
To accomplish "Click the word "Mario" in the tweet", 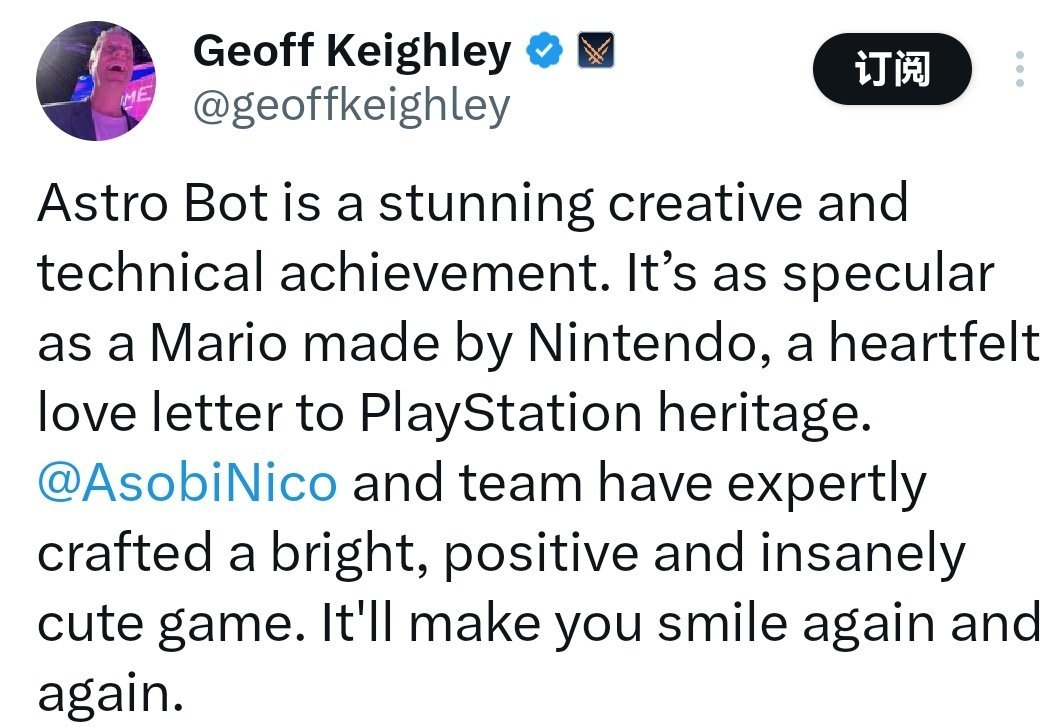I will 218,343.
